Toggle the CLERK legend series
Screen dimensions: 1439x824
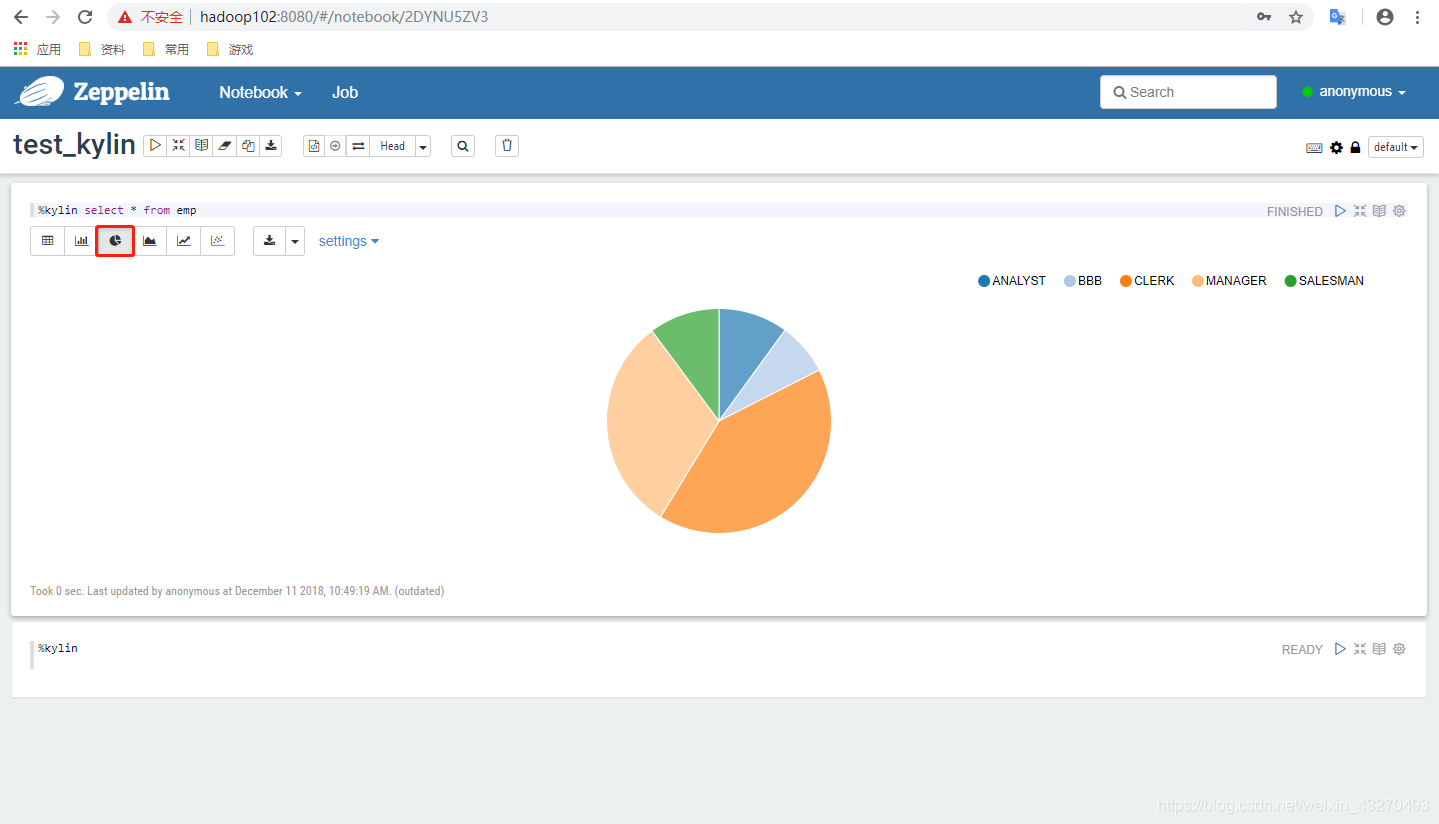click(1147, 281)
